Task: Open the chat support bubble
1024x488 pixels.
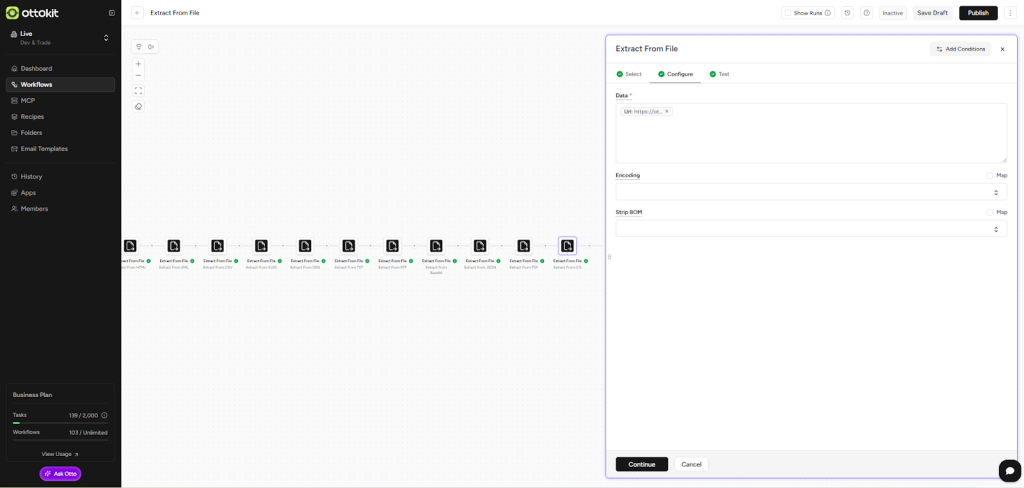Action: click(x=1010, y=470)
